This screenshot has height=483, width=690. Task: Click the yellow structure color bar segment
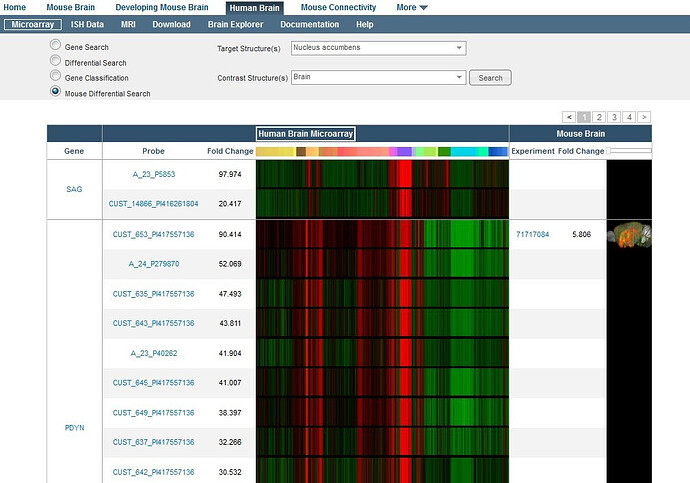click(x=275, y=151)
